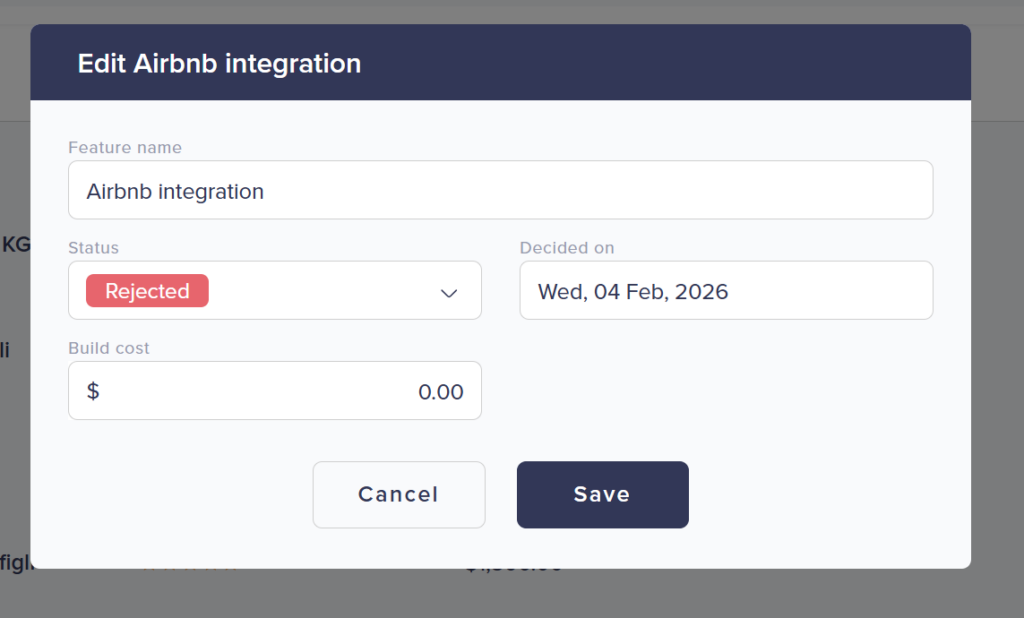Expand Status using the chevron arrow
Screen dimensions: 1024x618
click(x=449, y=293)
